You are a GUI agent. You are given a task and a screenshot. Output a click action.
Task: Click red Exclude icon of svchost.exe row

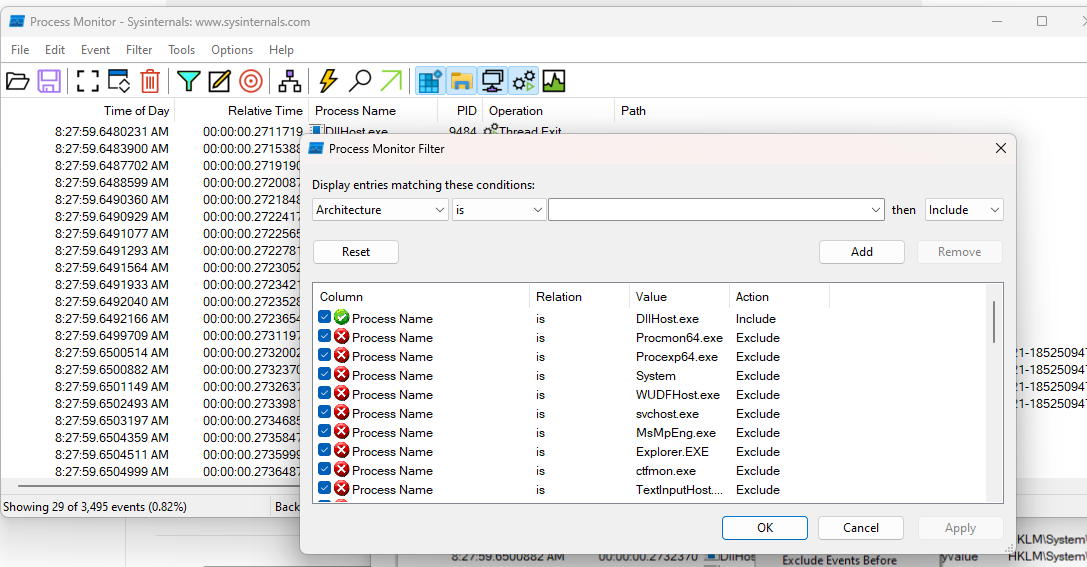pyautogui.click(x=341, y=412)
